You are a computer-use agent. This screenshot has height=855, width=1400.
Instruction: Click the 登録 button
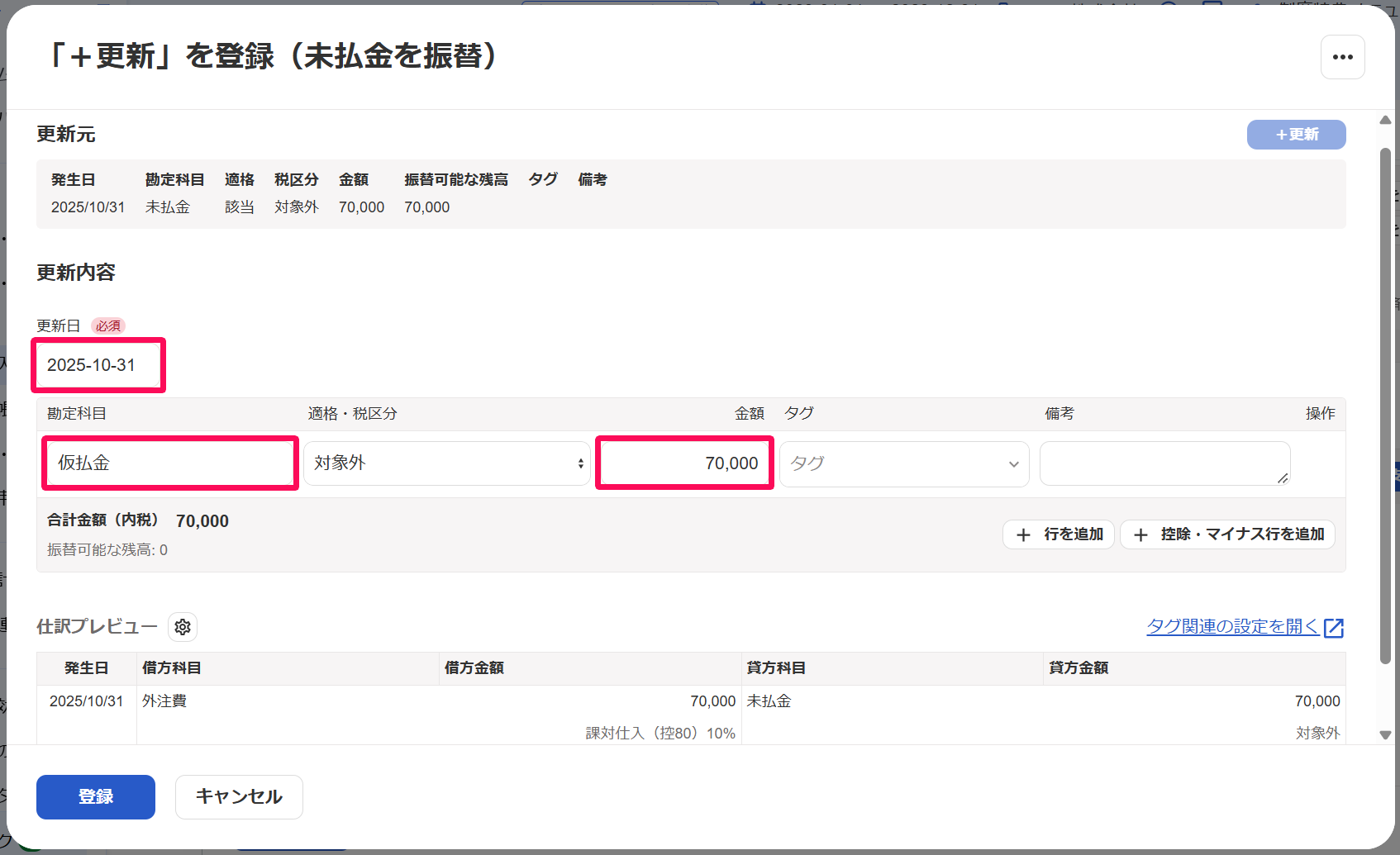tap(96, 797)
